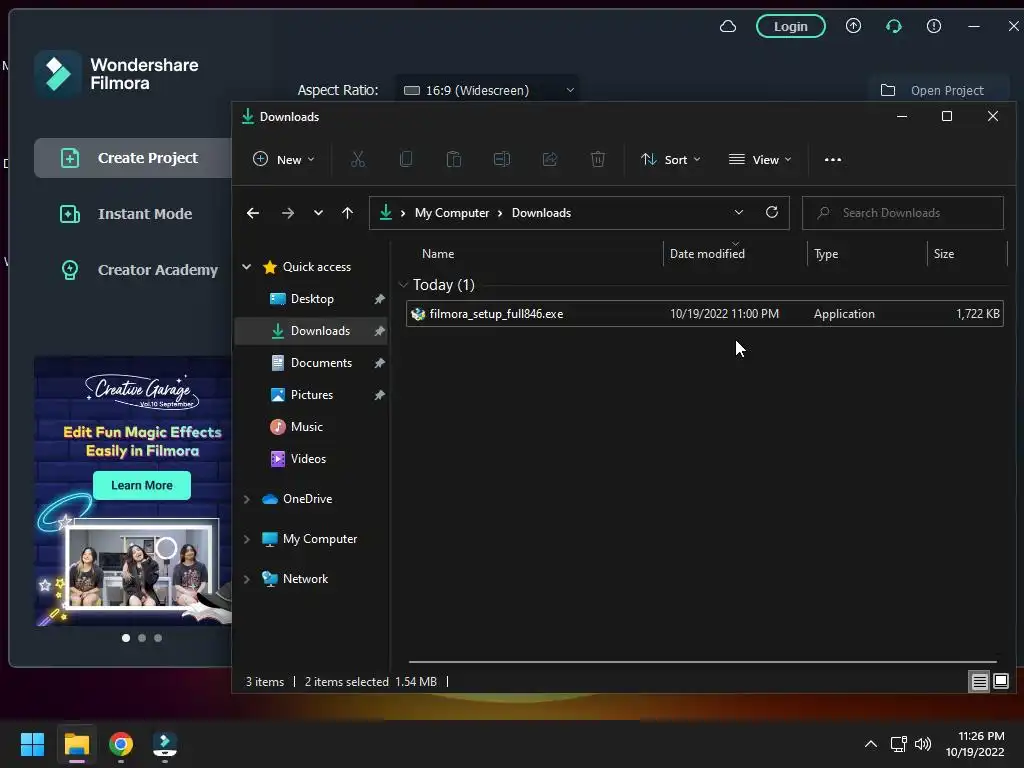Click the Login button in Filmora

[790, 26]
